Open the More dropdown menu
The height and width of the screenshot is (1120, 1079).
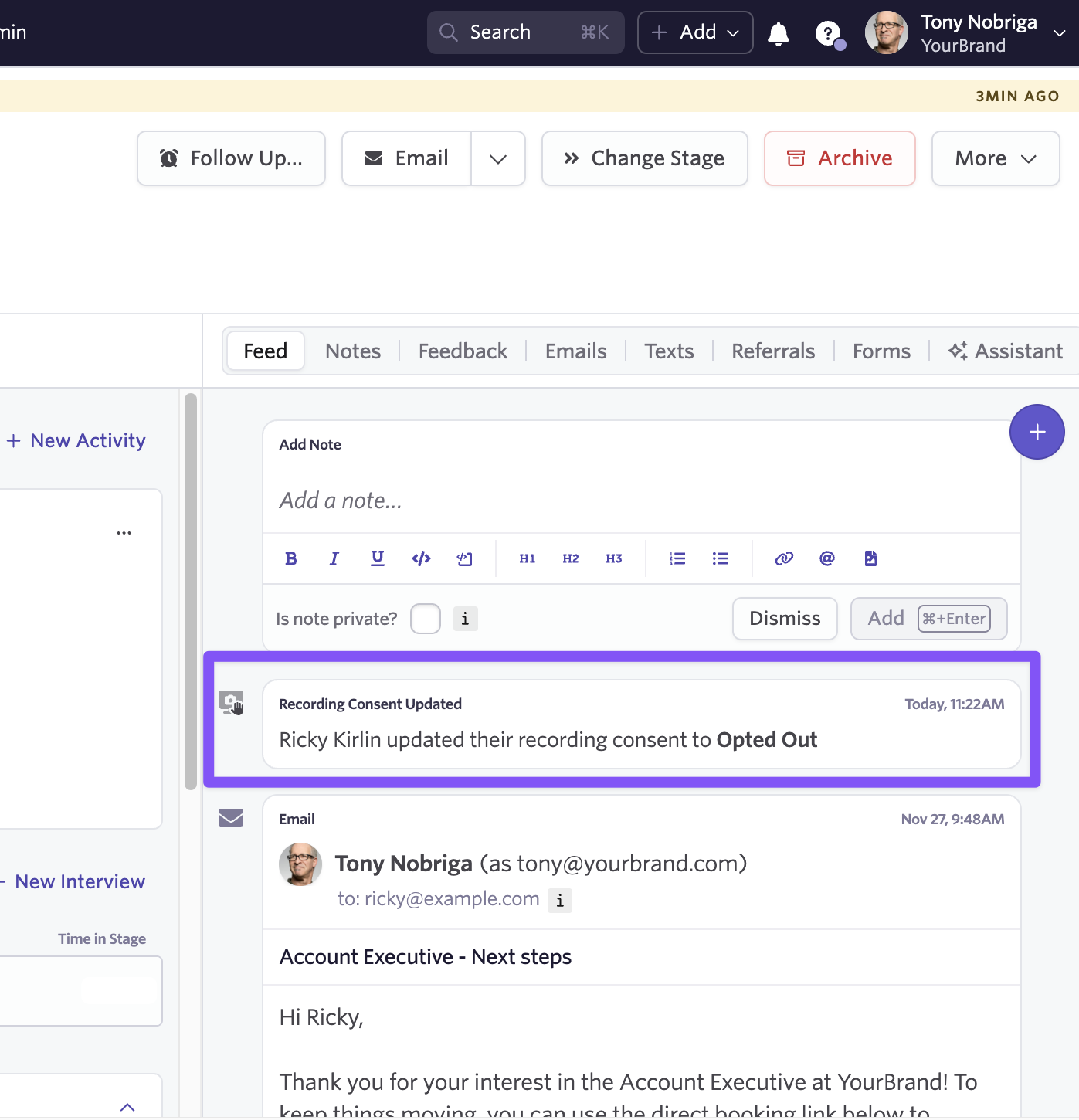[x=995, y=158]
